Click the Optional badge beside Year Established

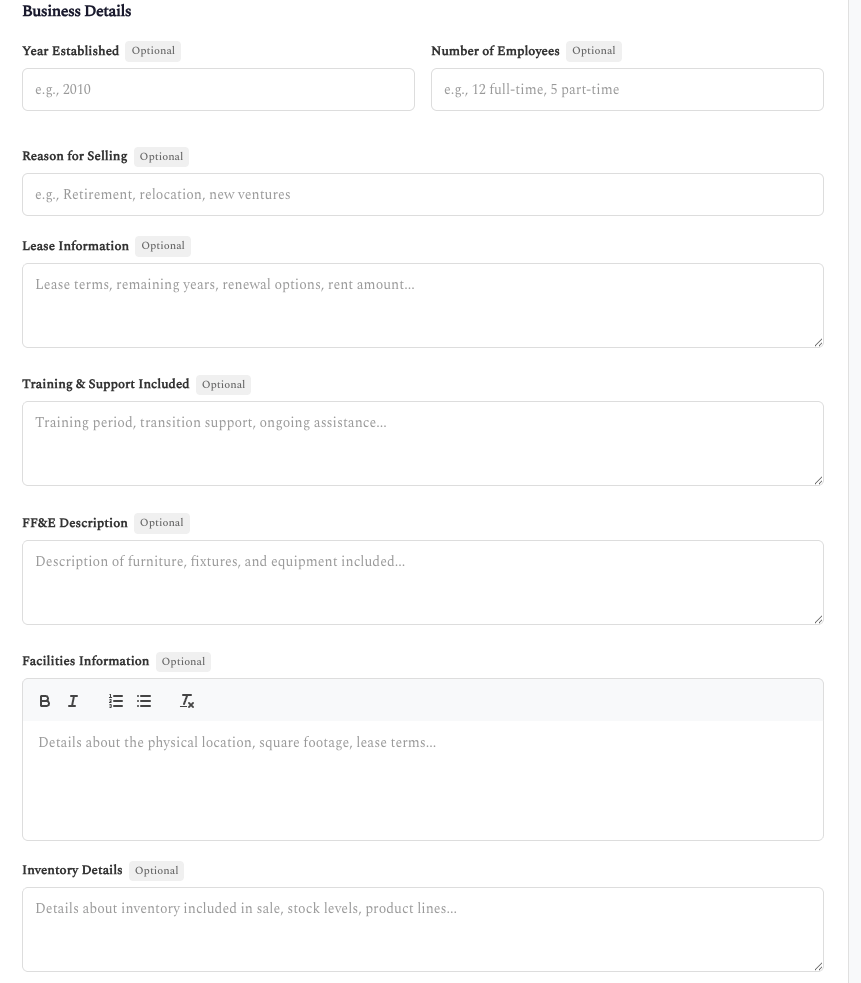(153, 50)
